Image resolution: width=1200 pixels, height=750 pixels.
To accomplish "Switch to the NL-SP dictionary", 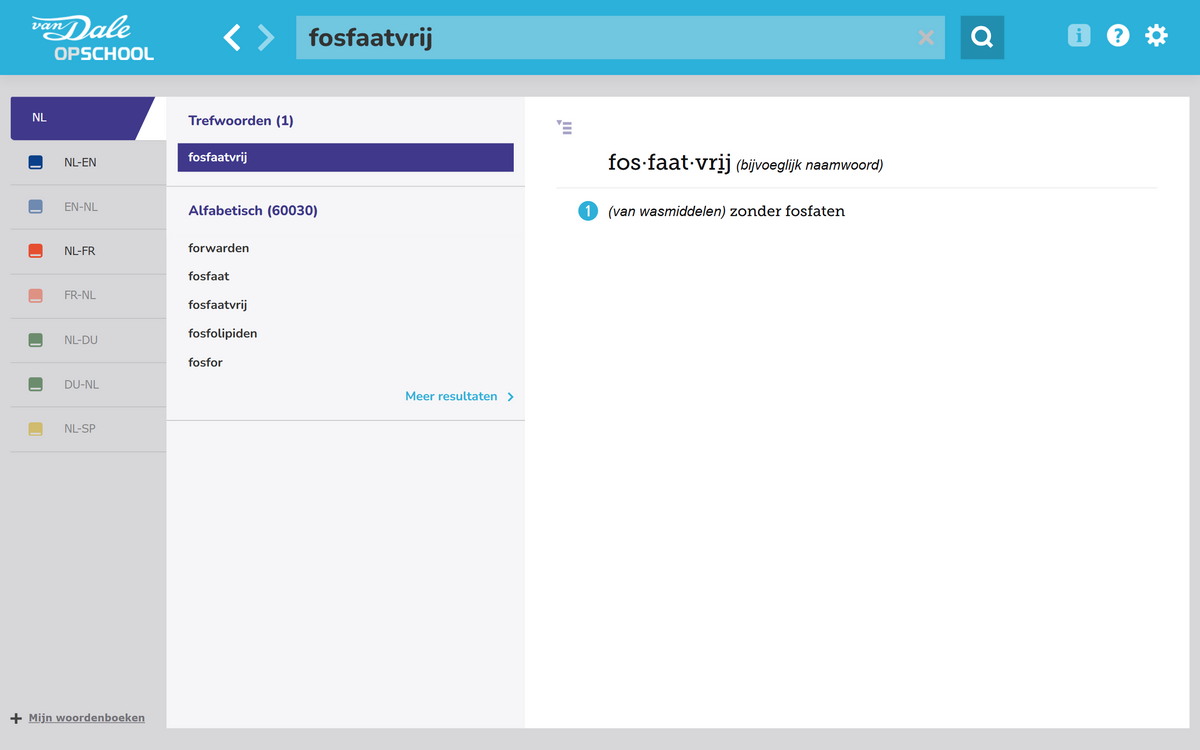I will 88,429.
